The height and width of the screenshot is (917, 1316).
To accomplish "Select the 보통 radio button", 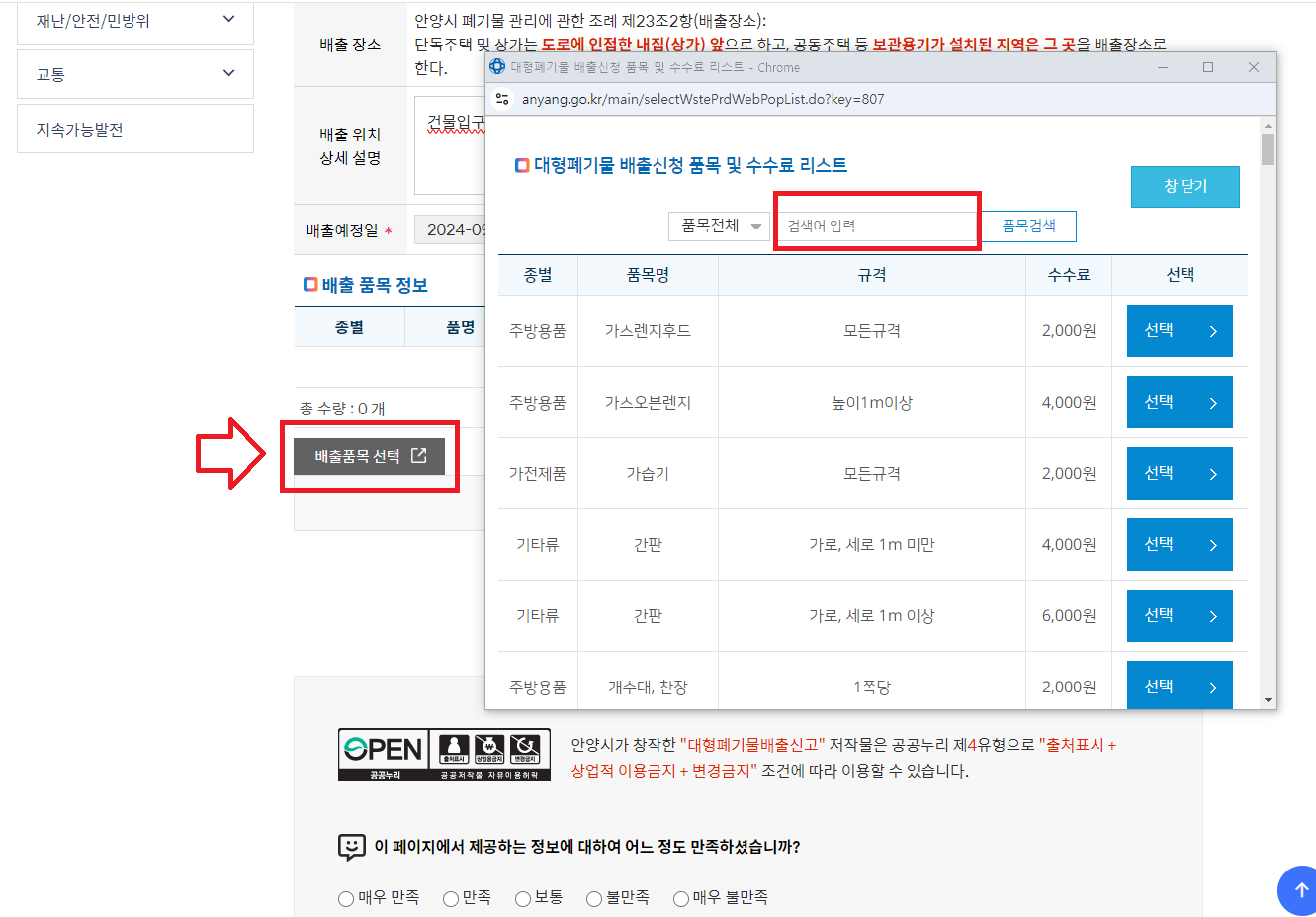I will [x=521, y=898].
